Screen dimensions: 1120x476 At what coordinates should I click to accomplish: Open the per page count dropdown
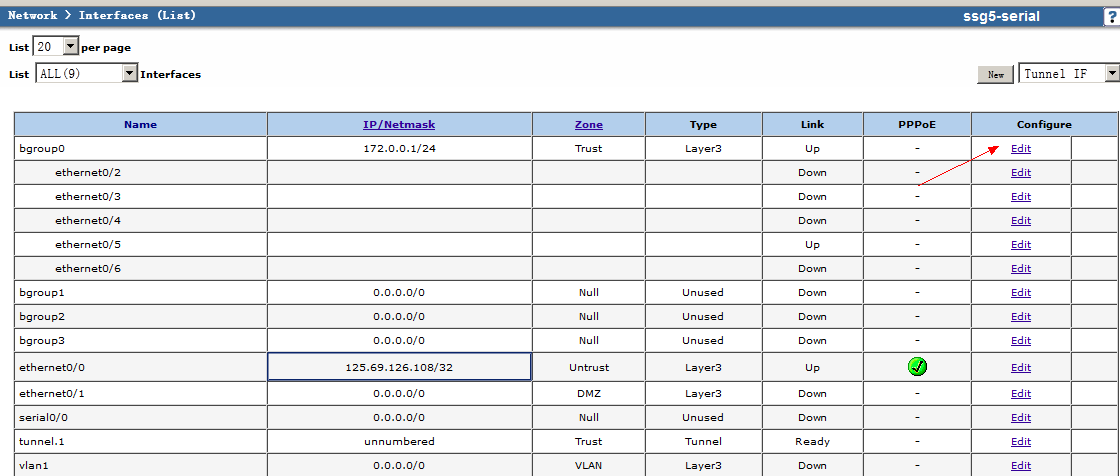pyautogui.click(x=70, y=47)
